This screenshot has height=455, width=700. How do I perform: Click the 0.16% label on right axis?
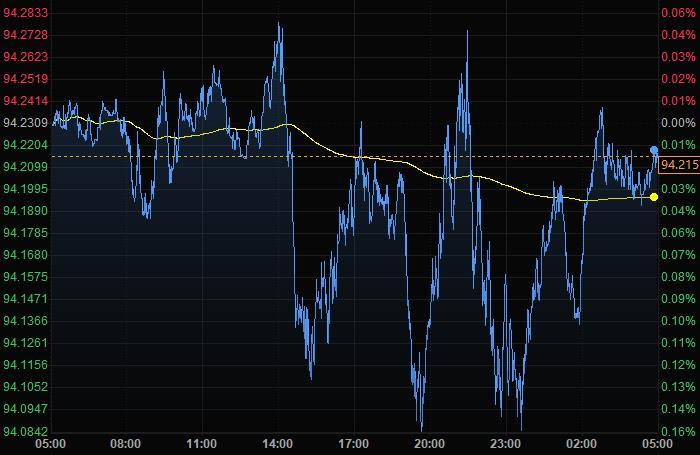pos(678,432)
